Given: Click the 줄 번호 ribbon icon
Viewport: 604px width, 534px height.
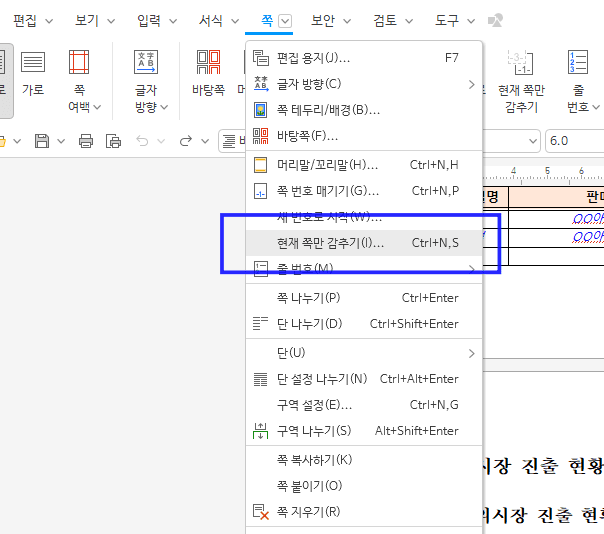Looking at the screenshot, I should pos(578,62).
